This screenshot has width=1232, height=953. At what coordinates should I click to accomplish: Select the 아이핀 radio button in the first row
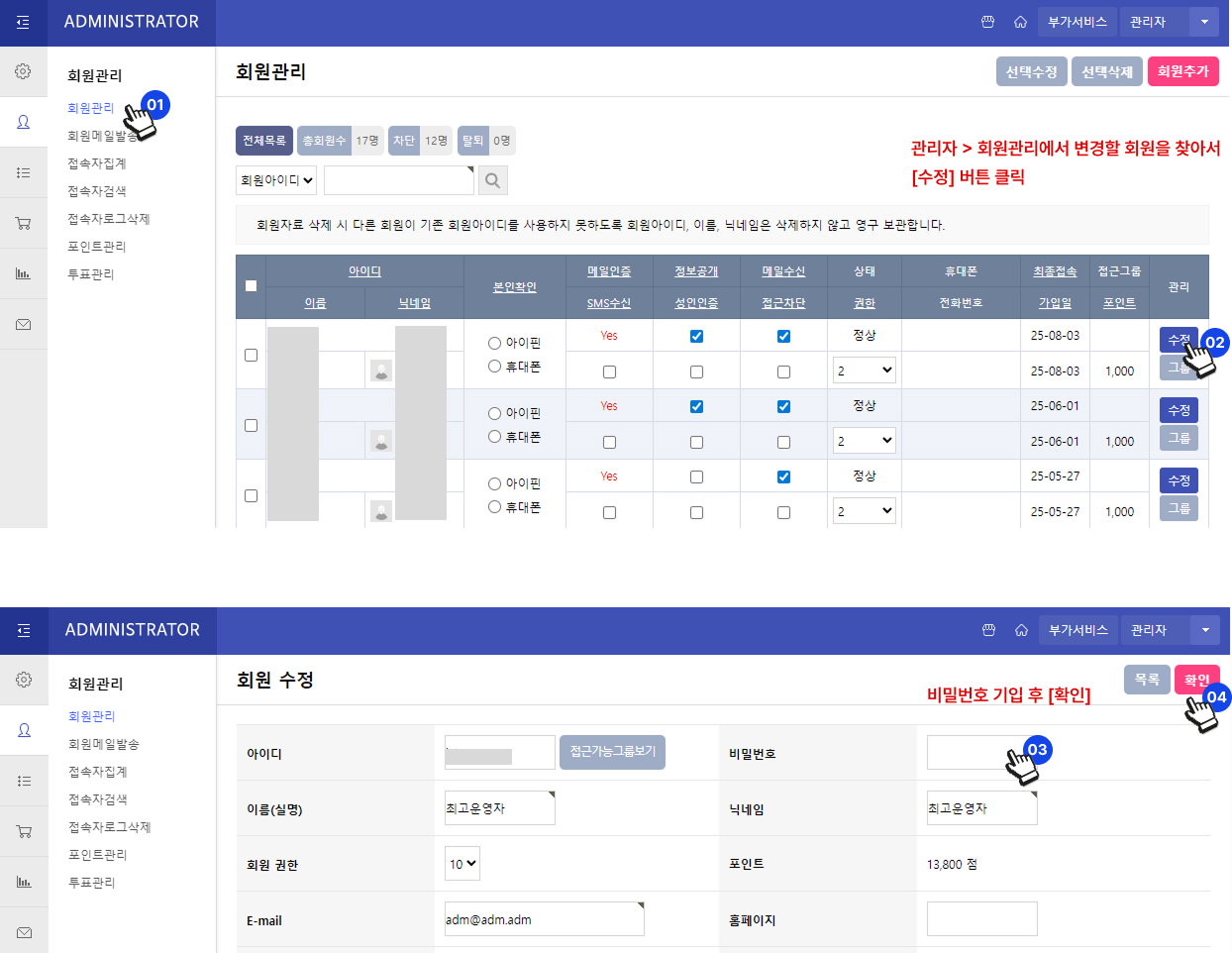point(494,343)
